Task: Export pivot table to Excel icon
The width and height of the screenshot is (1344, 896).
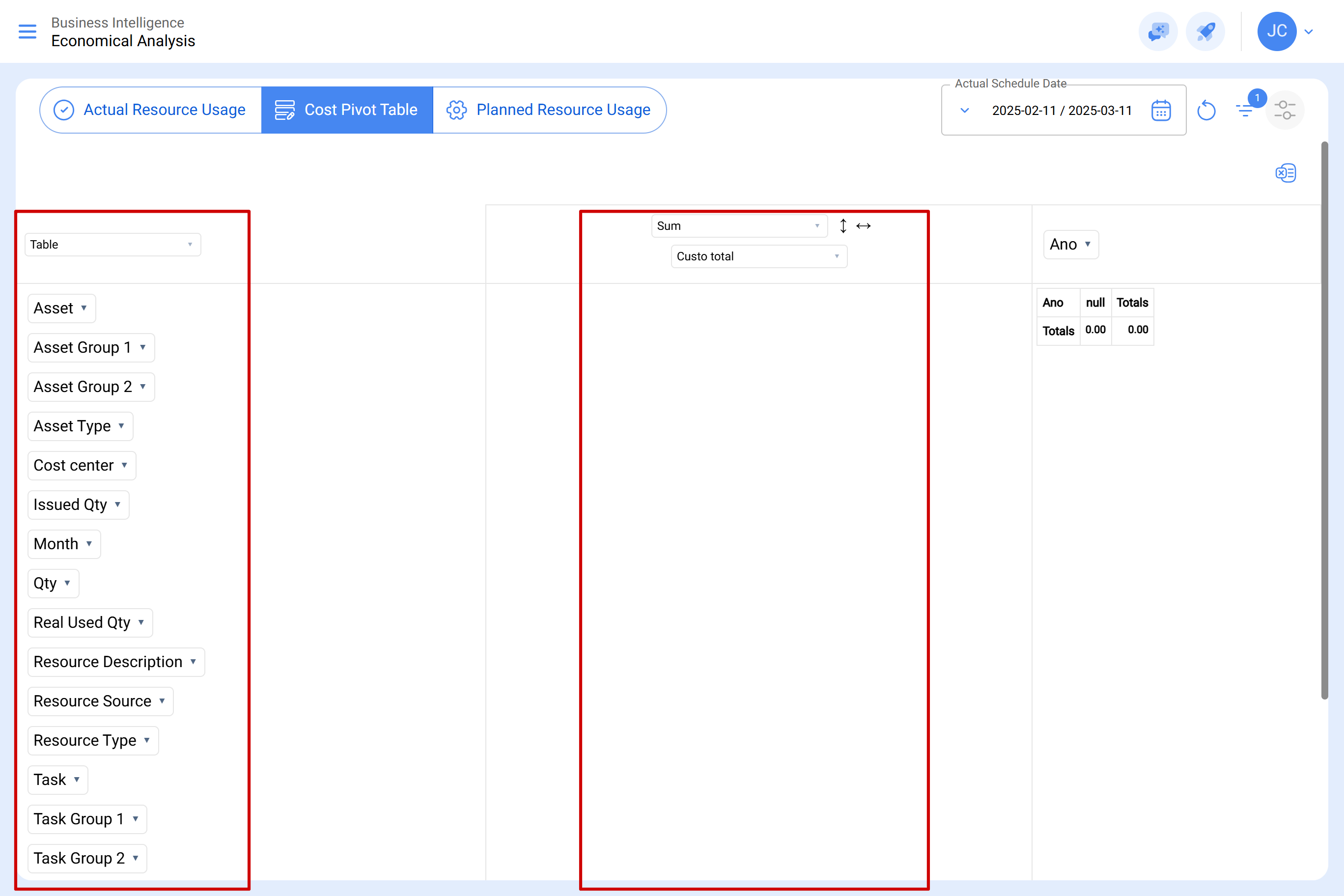Action: click(1285, 172)
